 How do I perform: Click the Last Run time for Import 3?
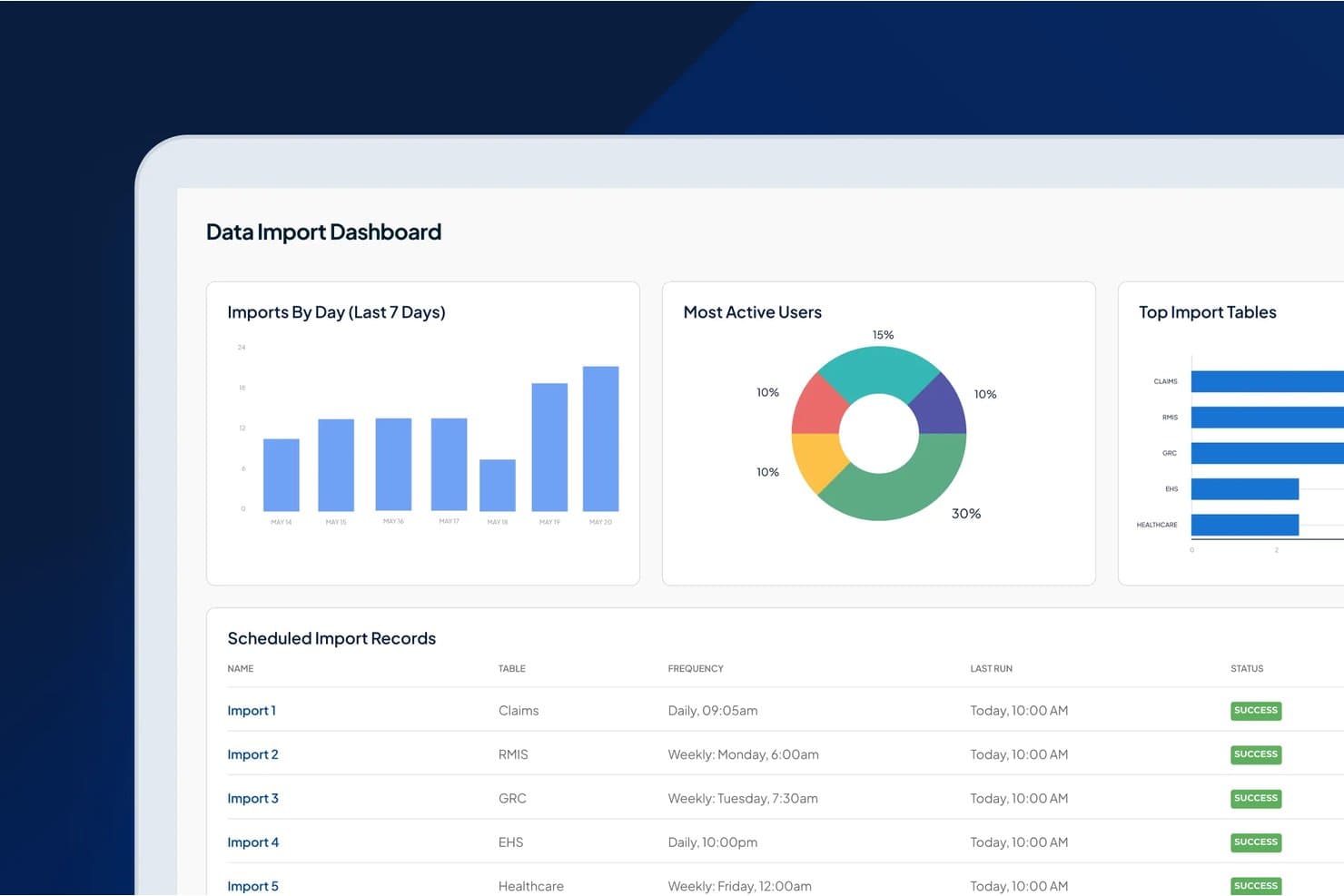point(1019,799)
